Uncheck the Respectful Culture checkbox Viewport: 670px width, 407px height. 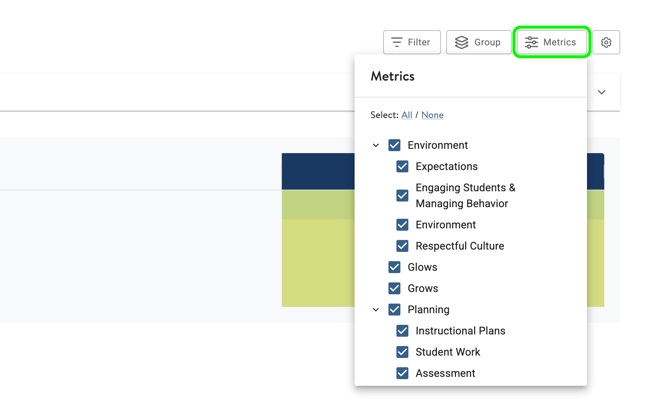pos(403,246)
